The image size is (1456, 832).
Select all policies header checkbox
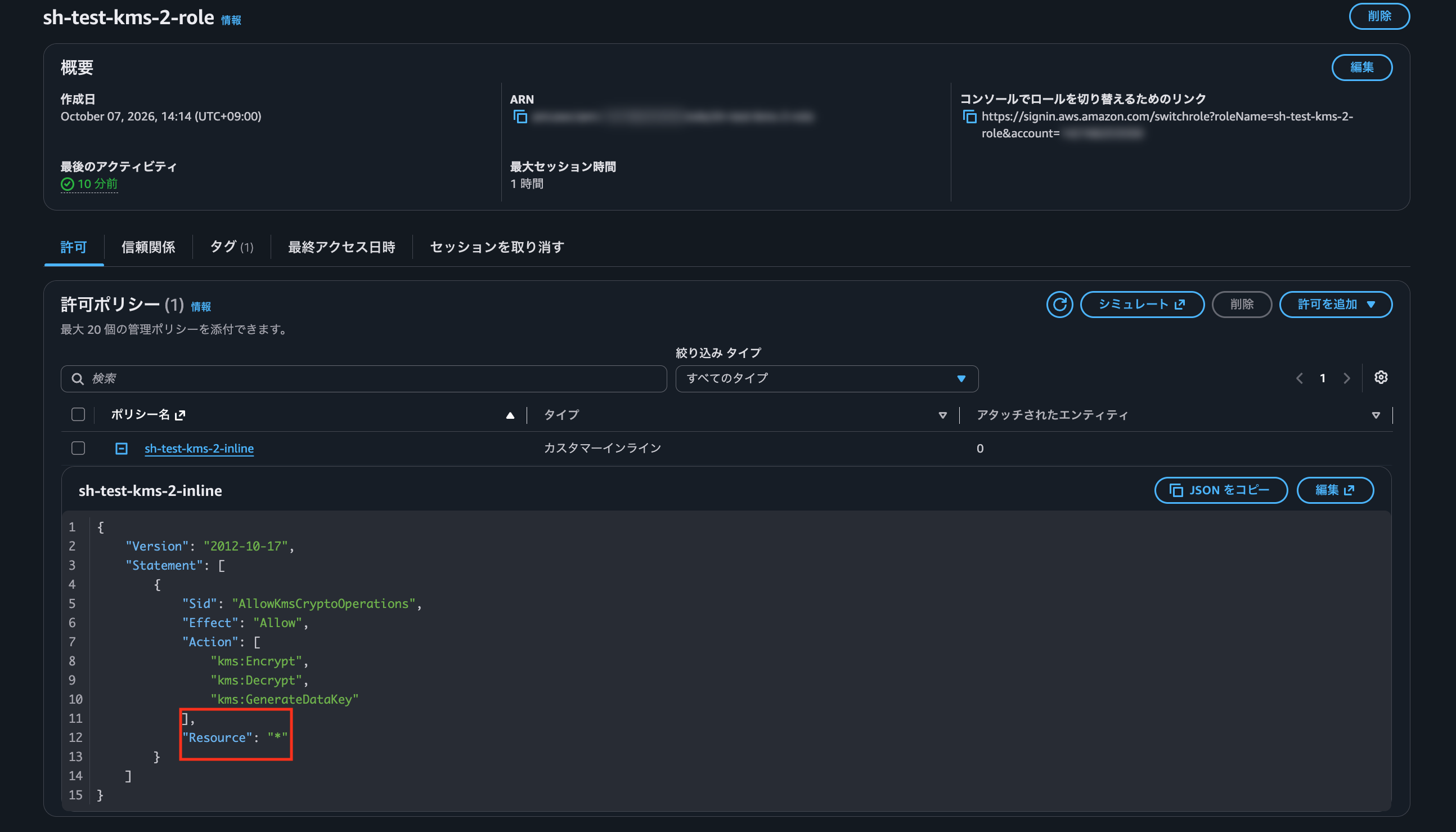coord(78,415)
